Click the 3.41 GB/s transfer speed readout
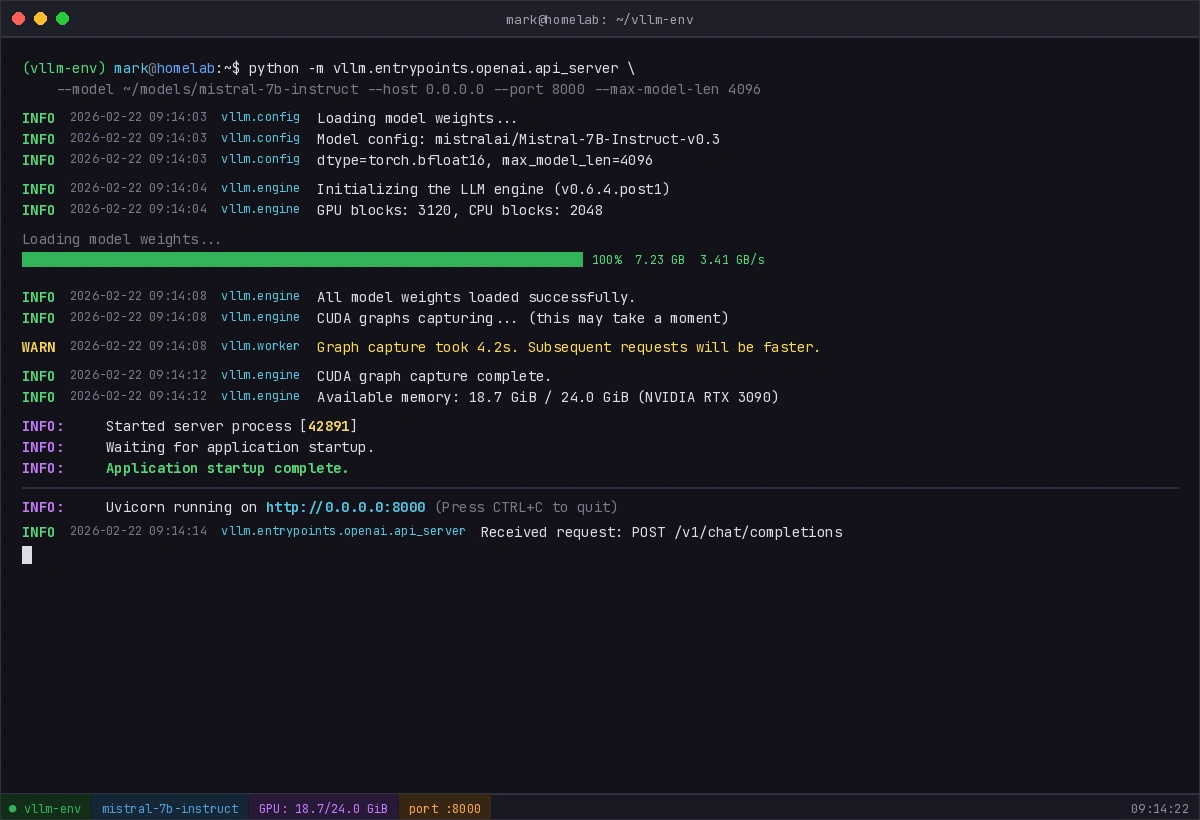The image size is (1200, 820). 735,259
